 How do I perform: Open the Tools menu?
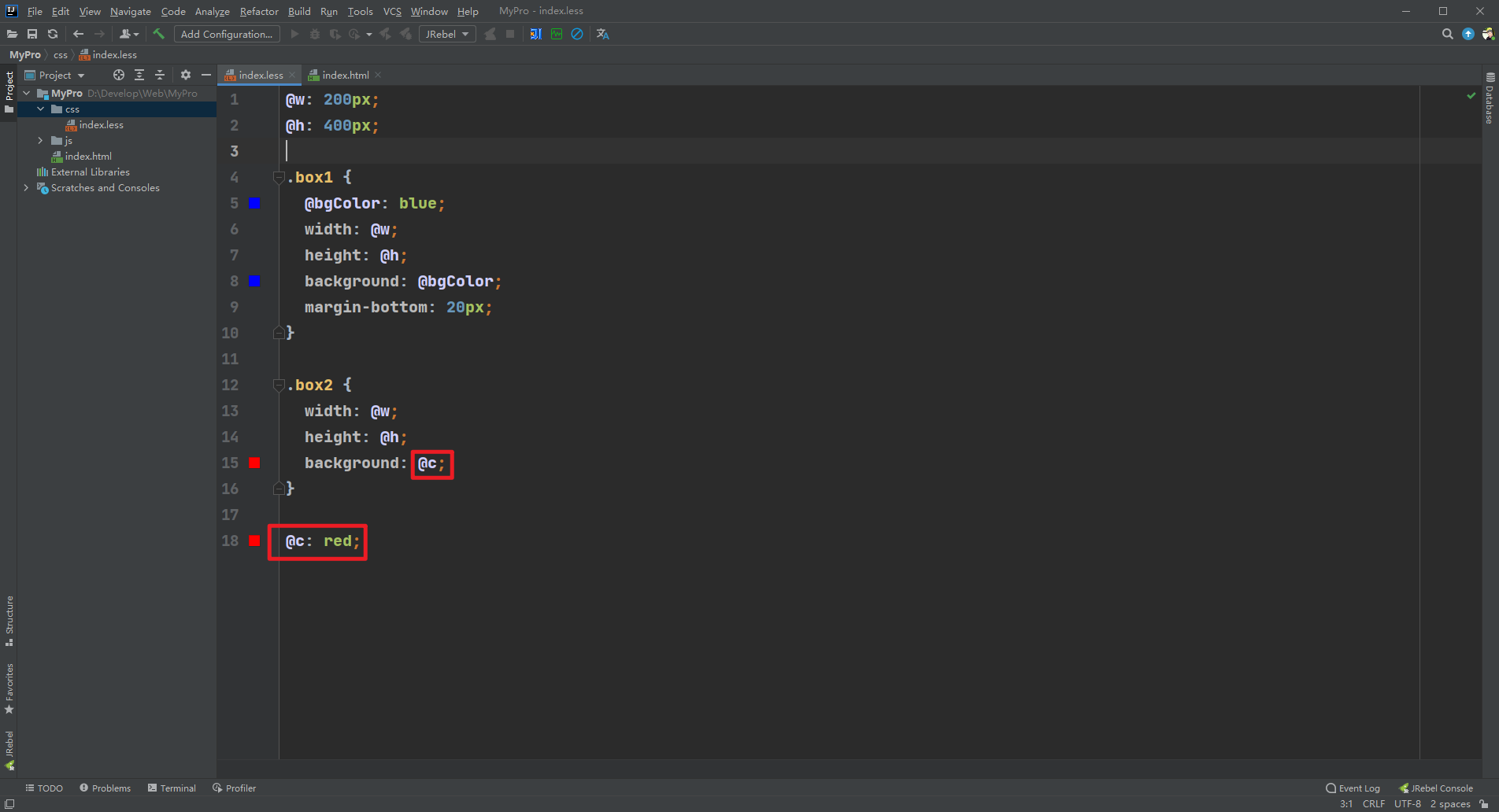pos(361,11)
